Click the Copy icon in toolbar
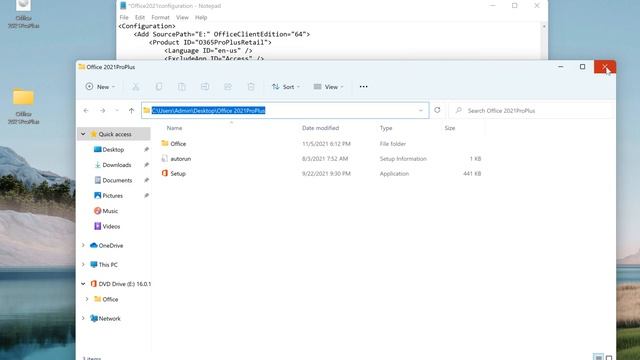The image size is (640, 360). coord(159,87)
